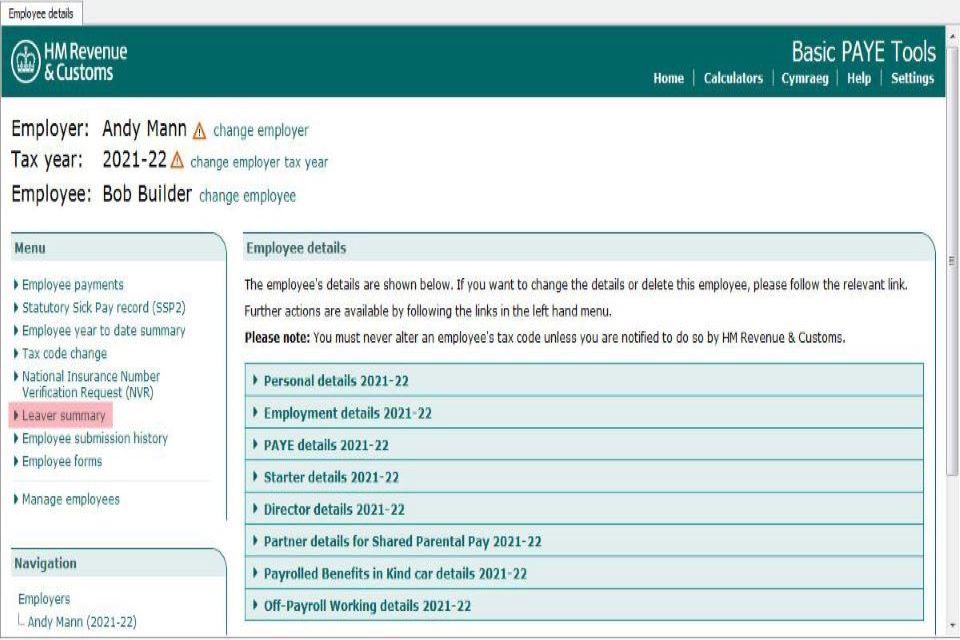Go to Manage employees

tap(70, 499)
